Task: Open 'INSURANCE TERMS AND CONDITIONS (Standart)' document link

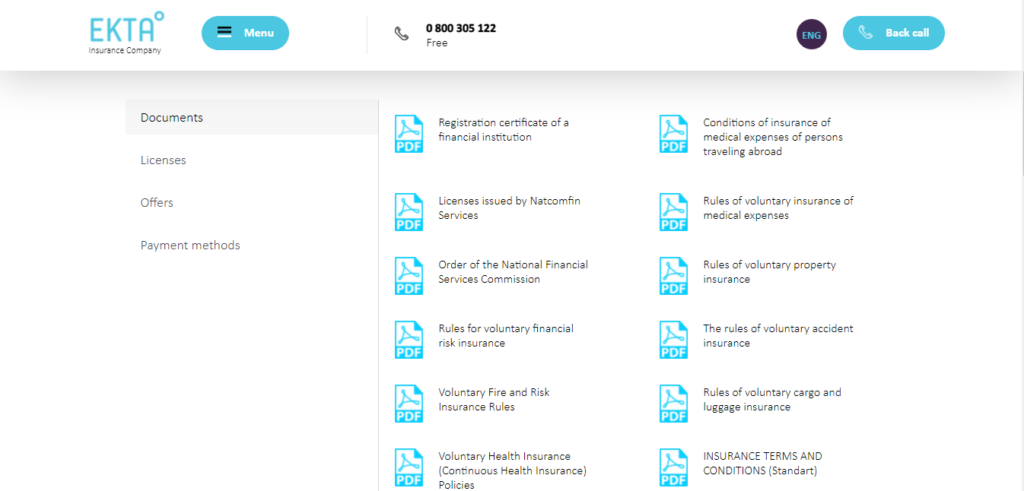Action: click(762, 463)
